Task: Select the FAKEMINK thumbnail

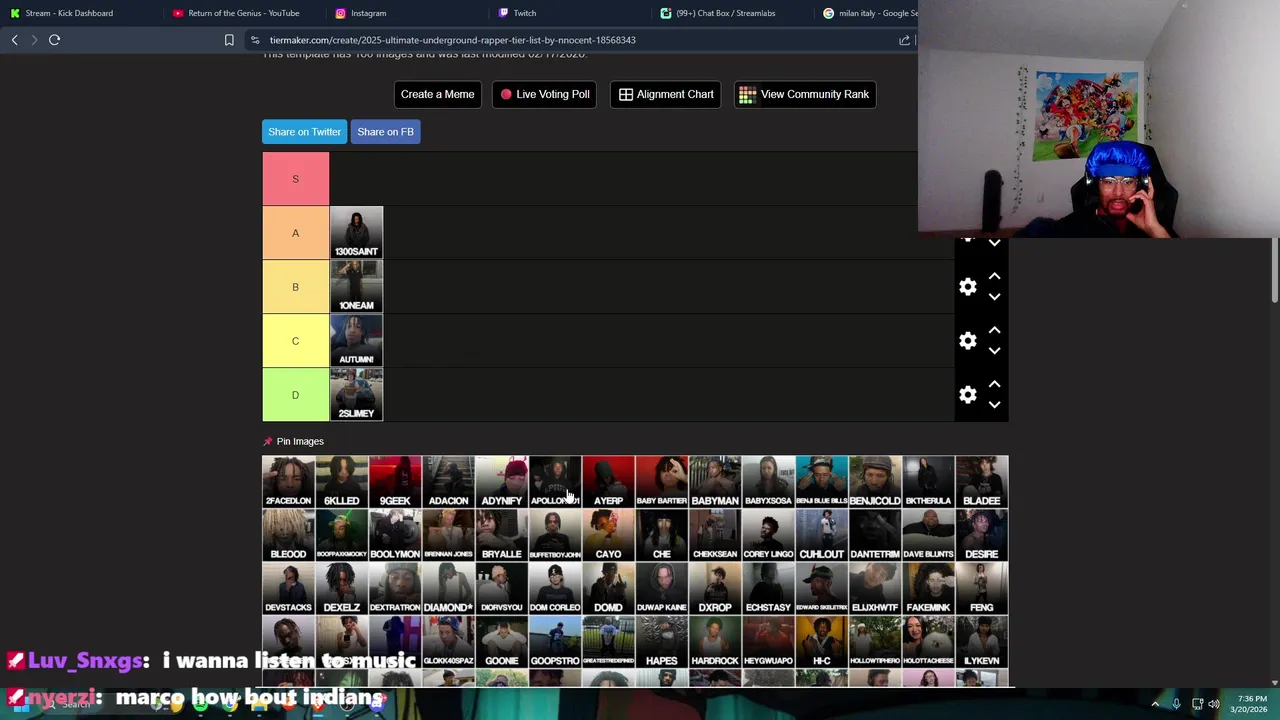Action: [x=928, y=589]
